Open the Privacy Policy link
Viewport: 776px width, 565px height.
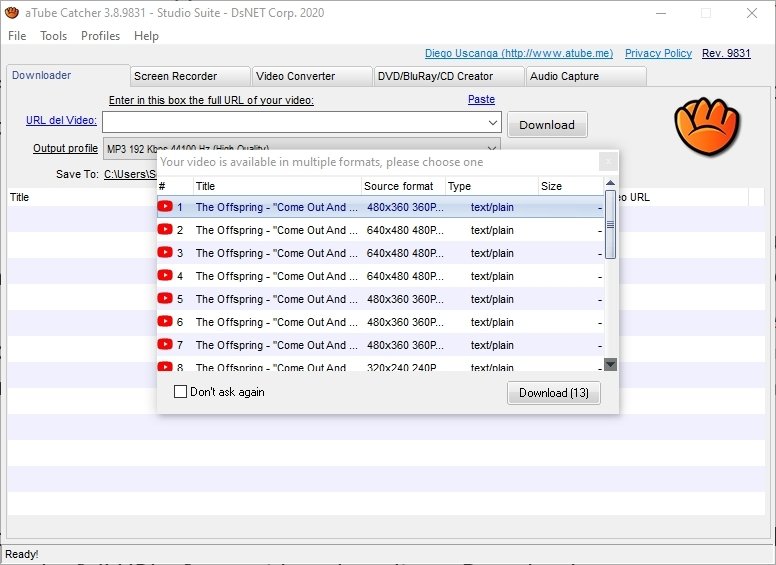[658, 53]
